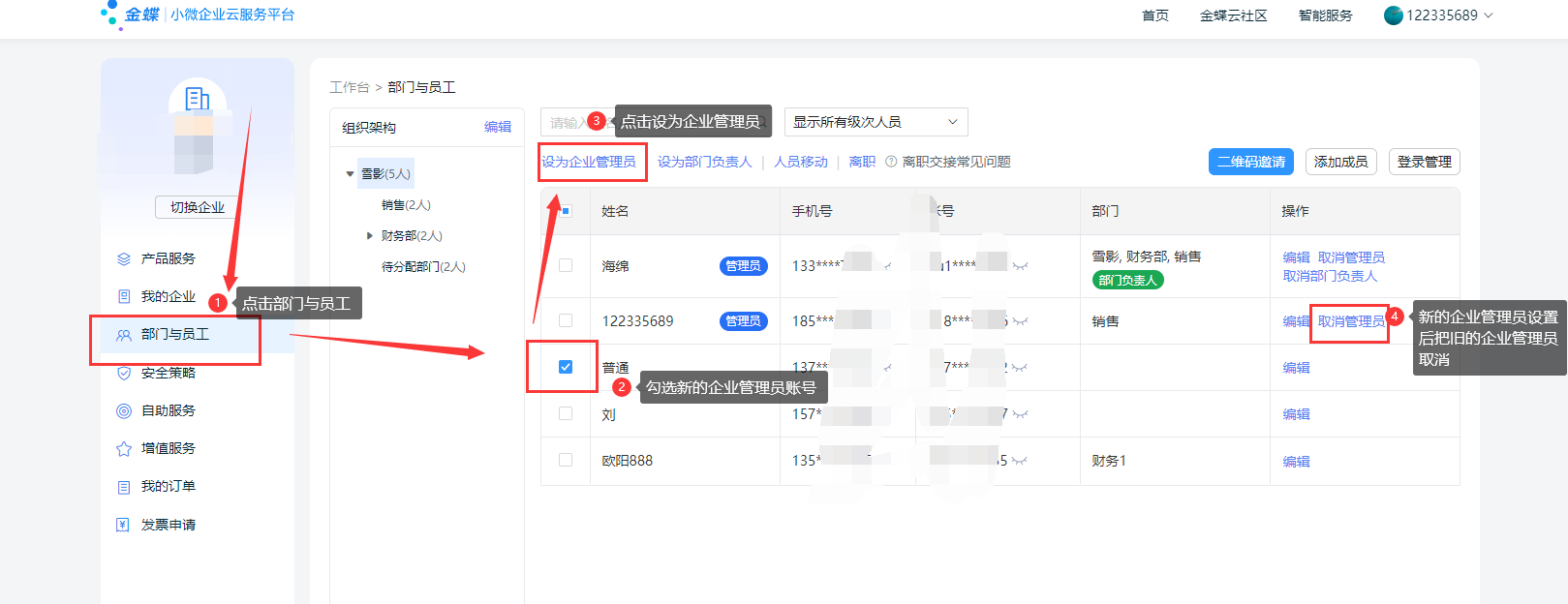
Task: Click the 我的订单 list icon
Action: (x=123, y=487)
